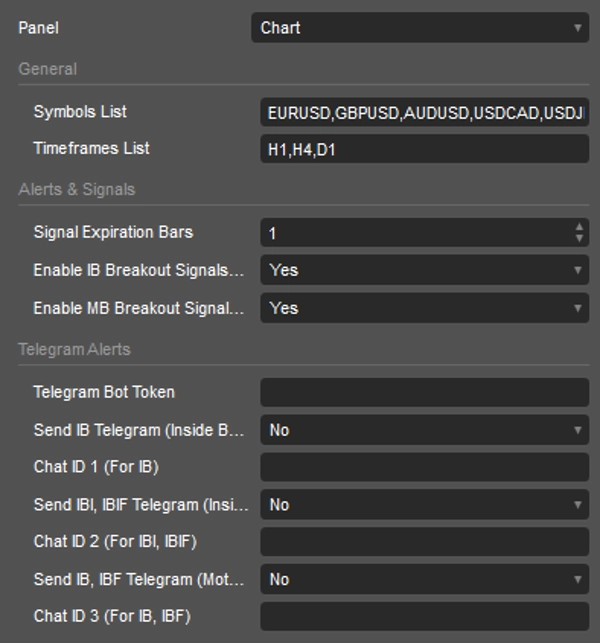The width and height of the screenshot is (600, 643).
Task: Click the Chat ID 3 input field
Action: (424, 616)
